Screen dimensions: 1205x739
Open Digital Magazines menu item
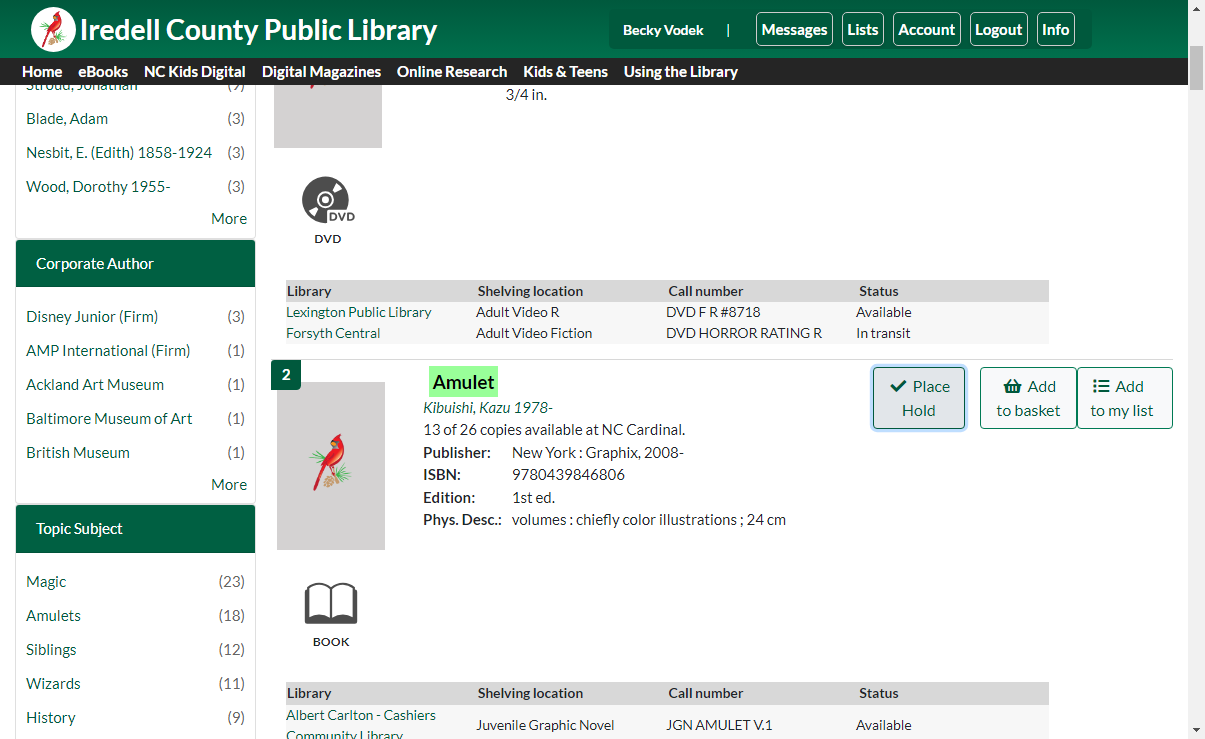click(x=321, y=72)
